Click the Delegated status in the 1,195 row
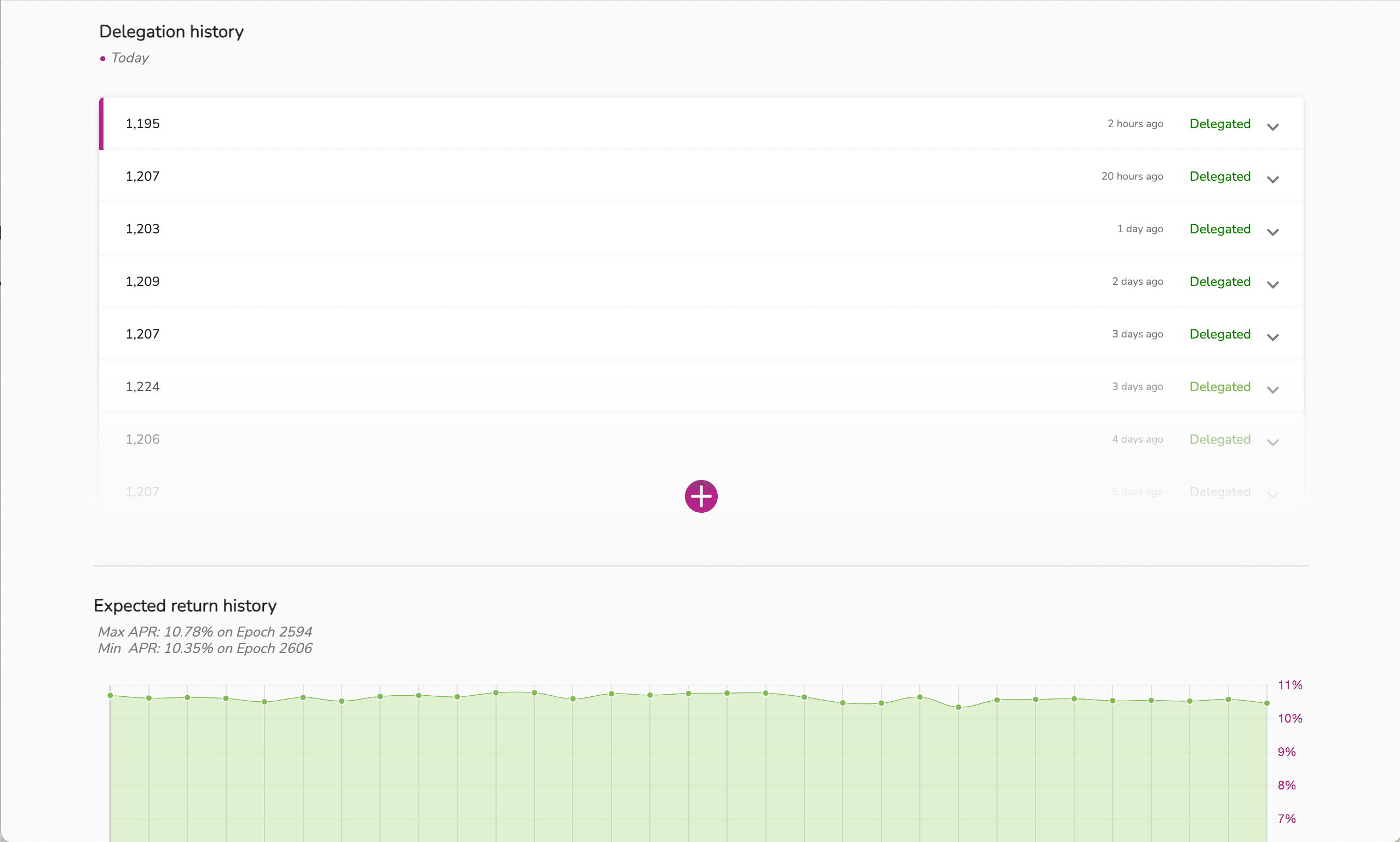The width and height of the screenshot is (1400, 842). pos(1220,124)
